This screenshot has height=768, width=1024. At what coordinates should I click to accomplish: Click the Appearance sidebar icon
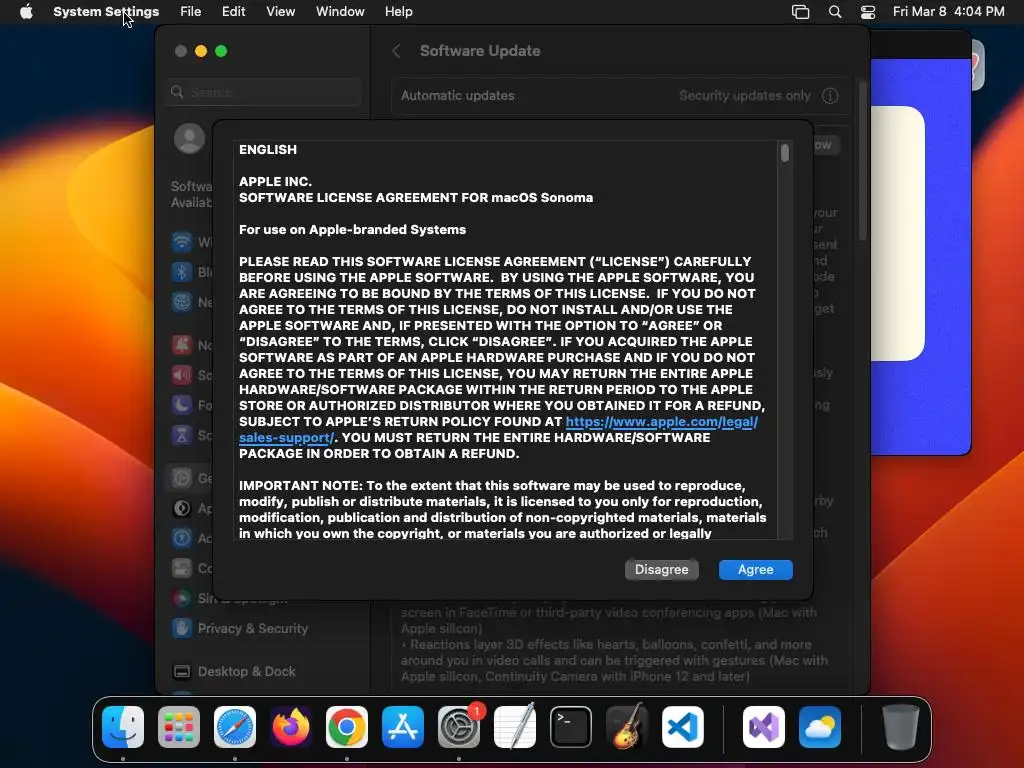(x=182, y=508)
